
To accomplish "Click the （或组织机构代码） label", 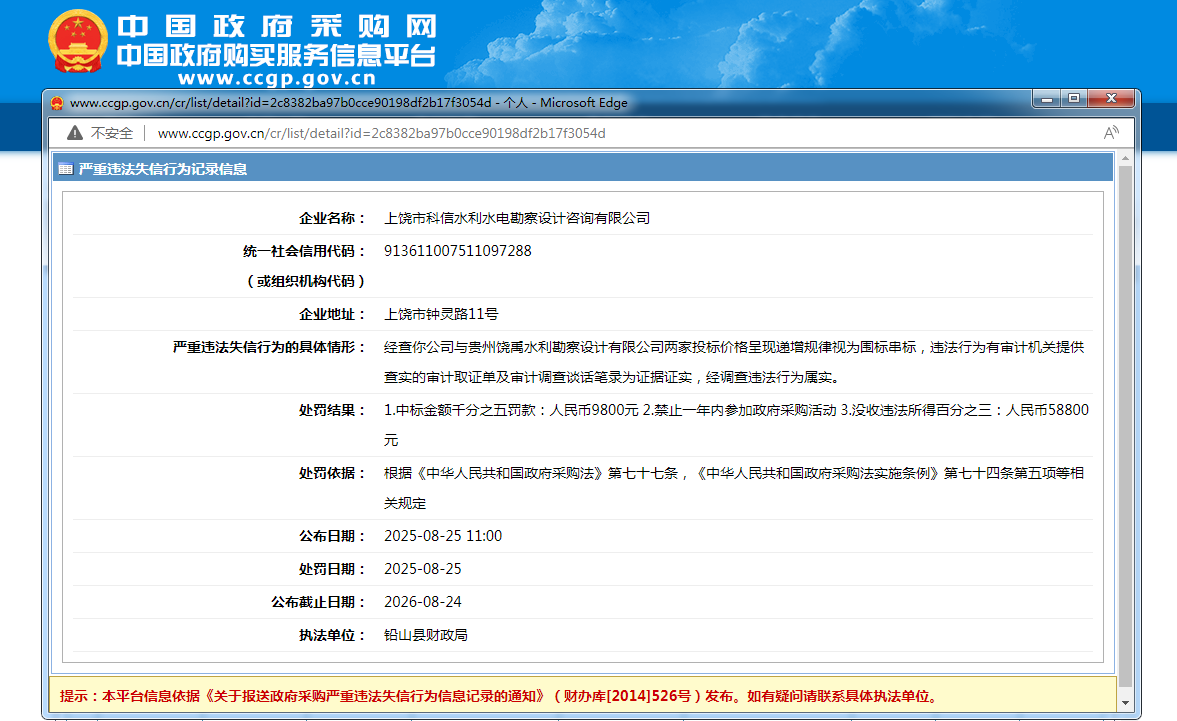I will (304, 281).
